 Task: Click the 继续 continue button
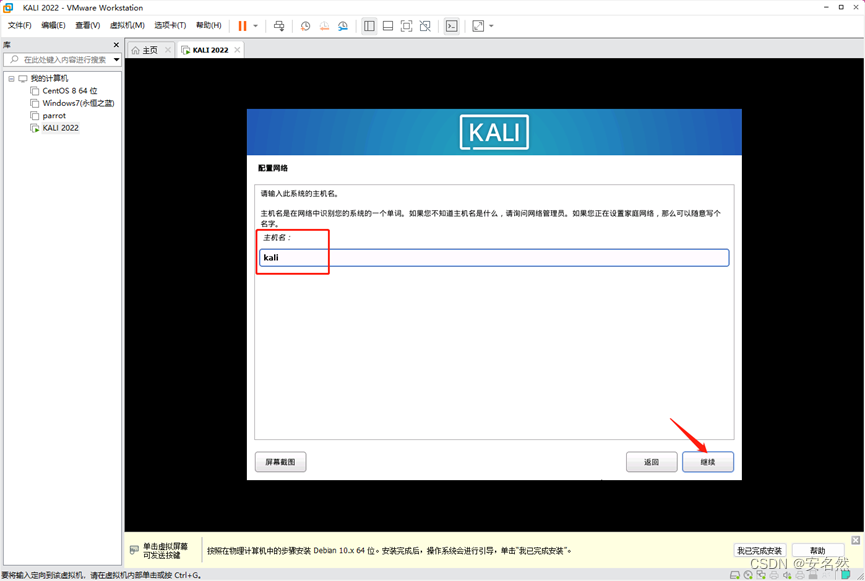(708, 462)
